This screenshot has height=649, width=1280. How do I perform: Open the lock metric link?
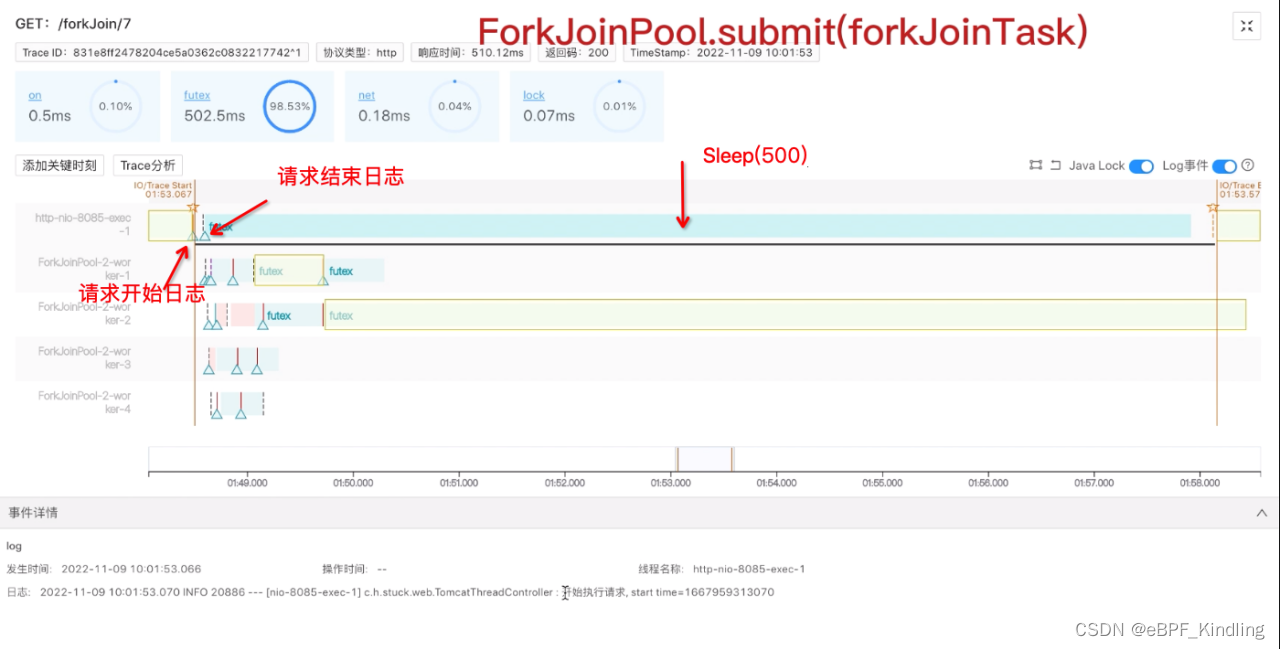tap(533, 94)
